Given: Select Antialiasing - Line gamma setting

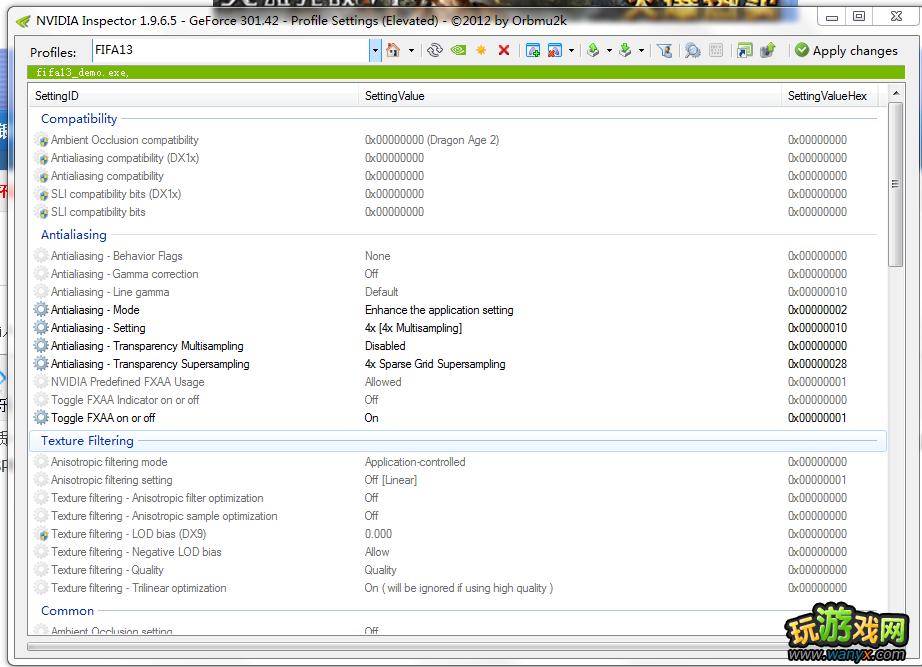Looking at the screenshot, I should [457, 292].
